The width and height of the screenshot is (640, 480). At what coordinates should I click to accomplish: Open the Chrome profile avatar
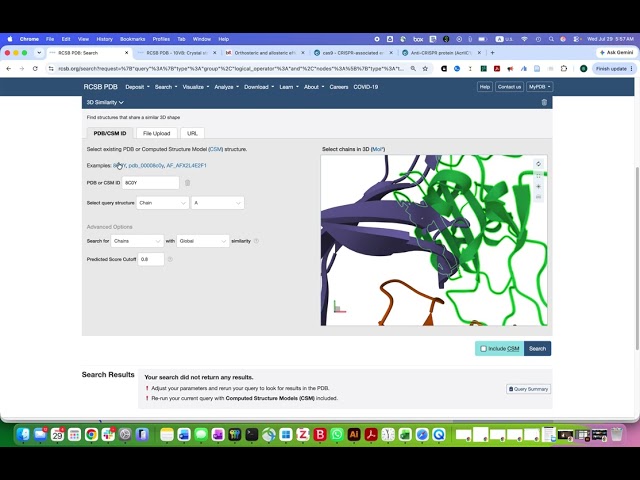[x=584, y=69]
